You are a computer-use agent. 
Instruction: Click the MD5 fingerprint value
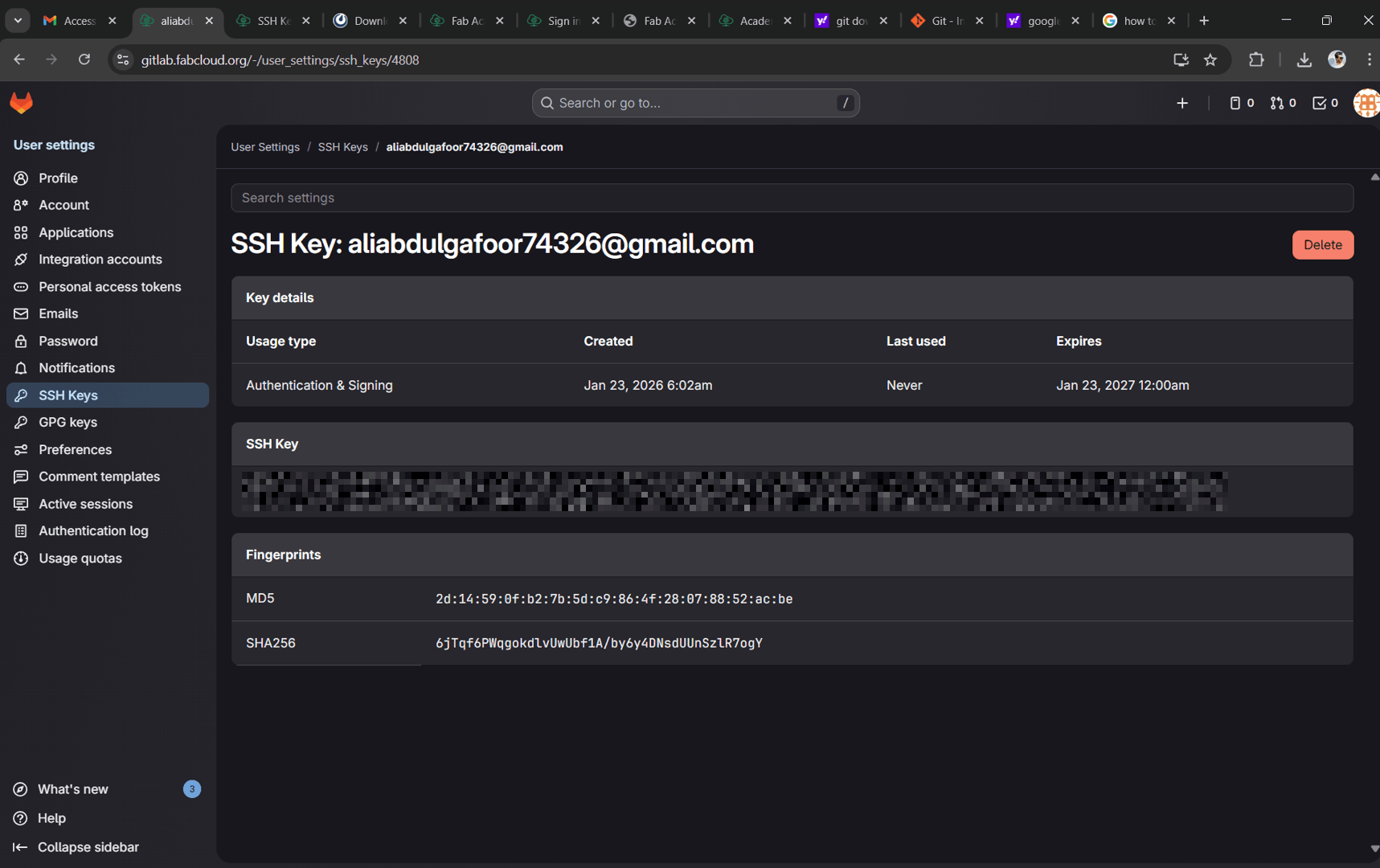[614, 599]
